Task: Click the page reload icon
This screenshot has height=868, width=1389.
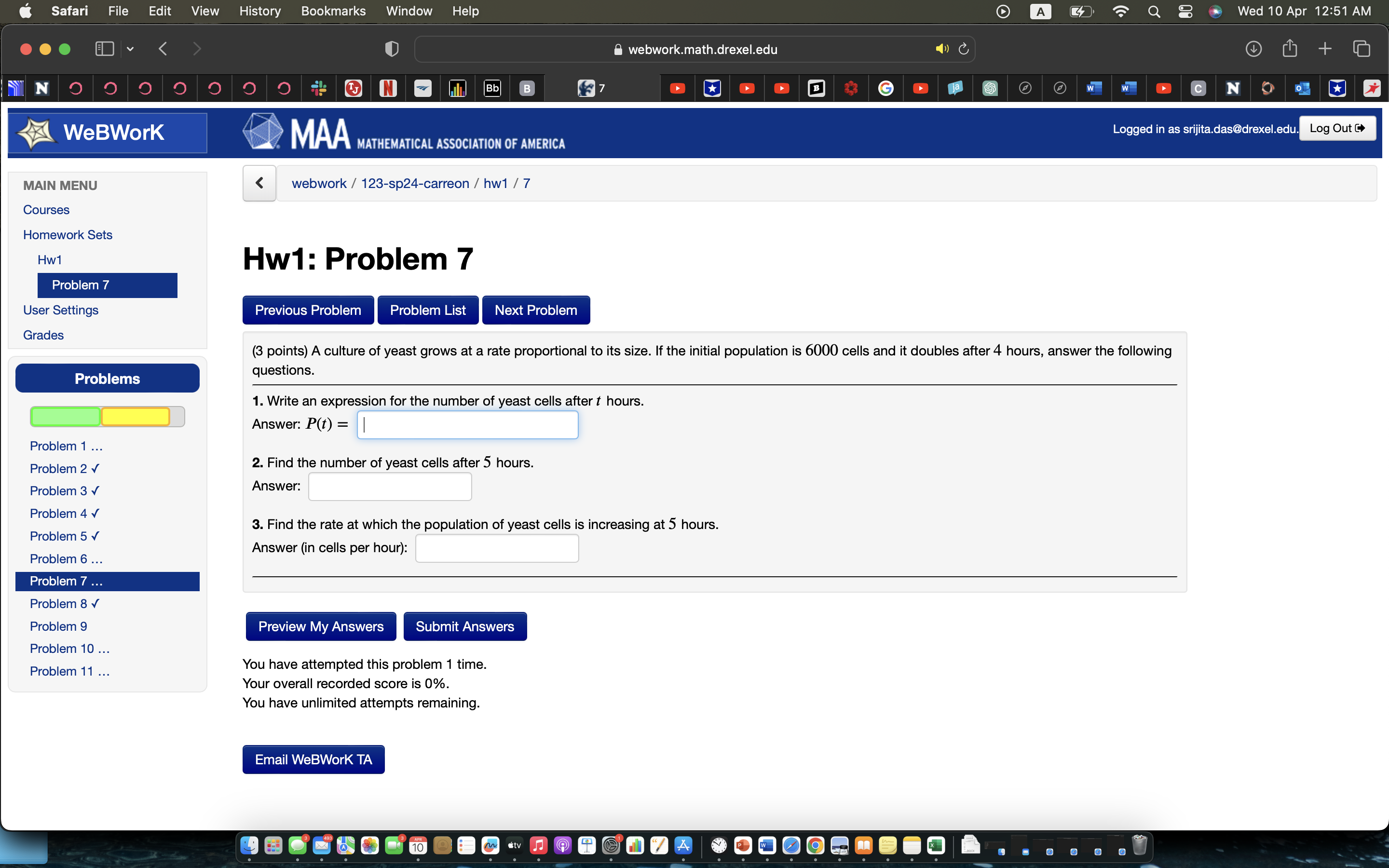Action: tap(964, 49)
